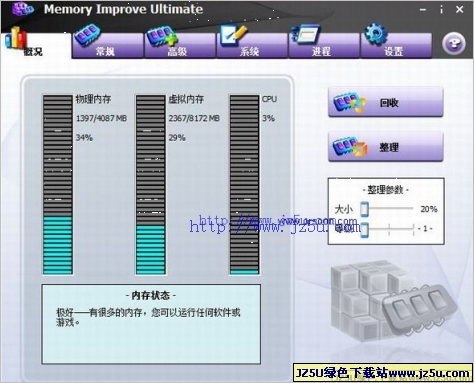Minimize the Memory Improve Ultimate window
This screenshot has width=474, height=383.
coord(423,10)
